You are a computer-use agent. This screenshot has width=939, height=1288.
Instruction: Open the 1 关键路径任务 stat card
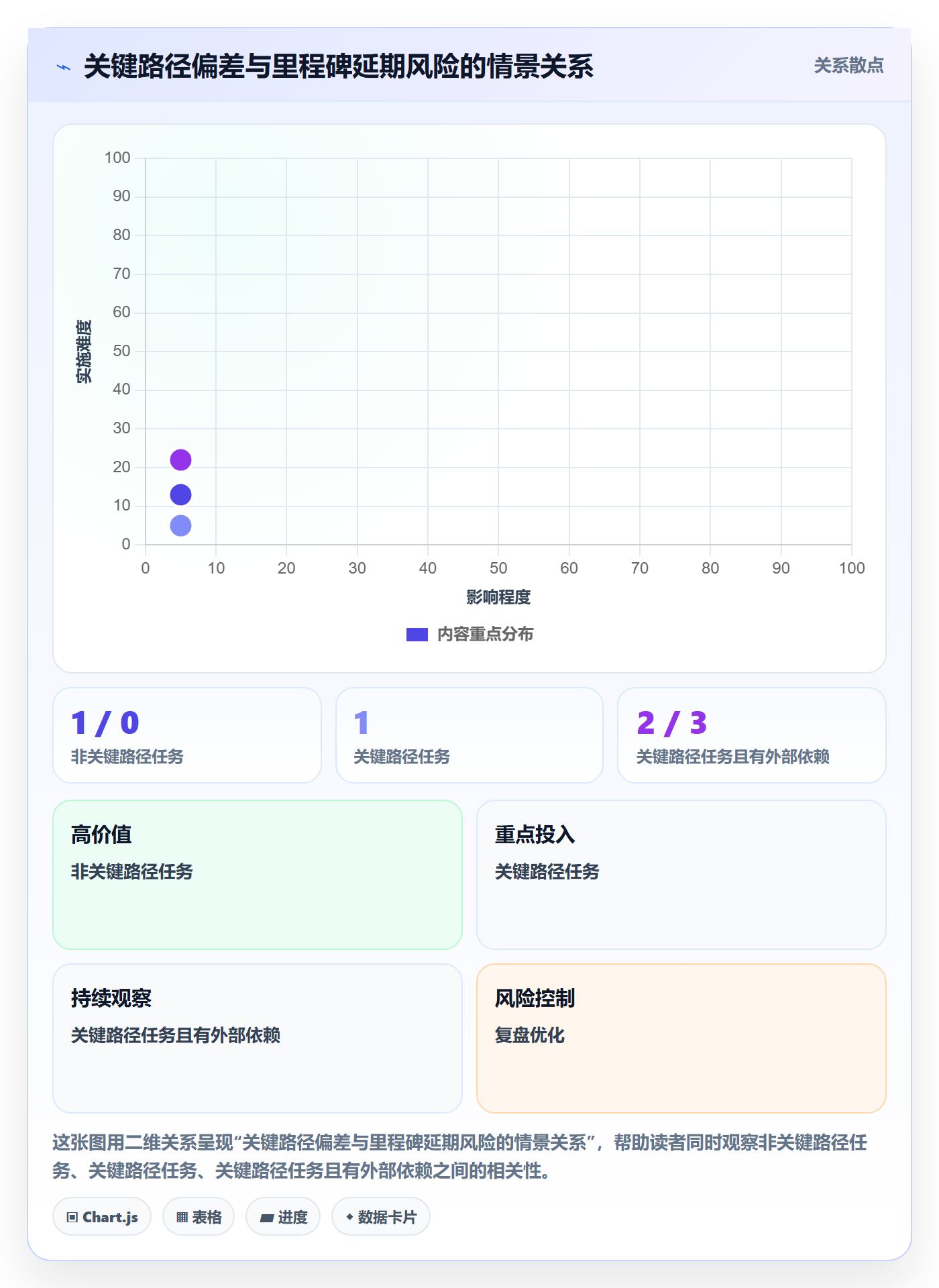[469, 735]
